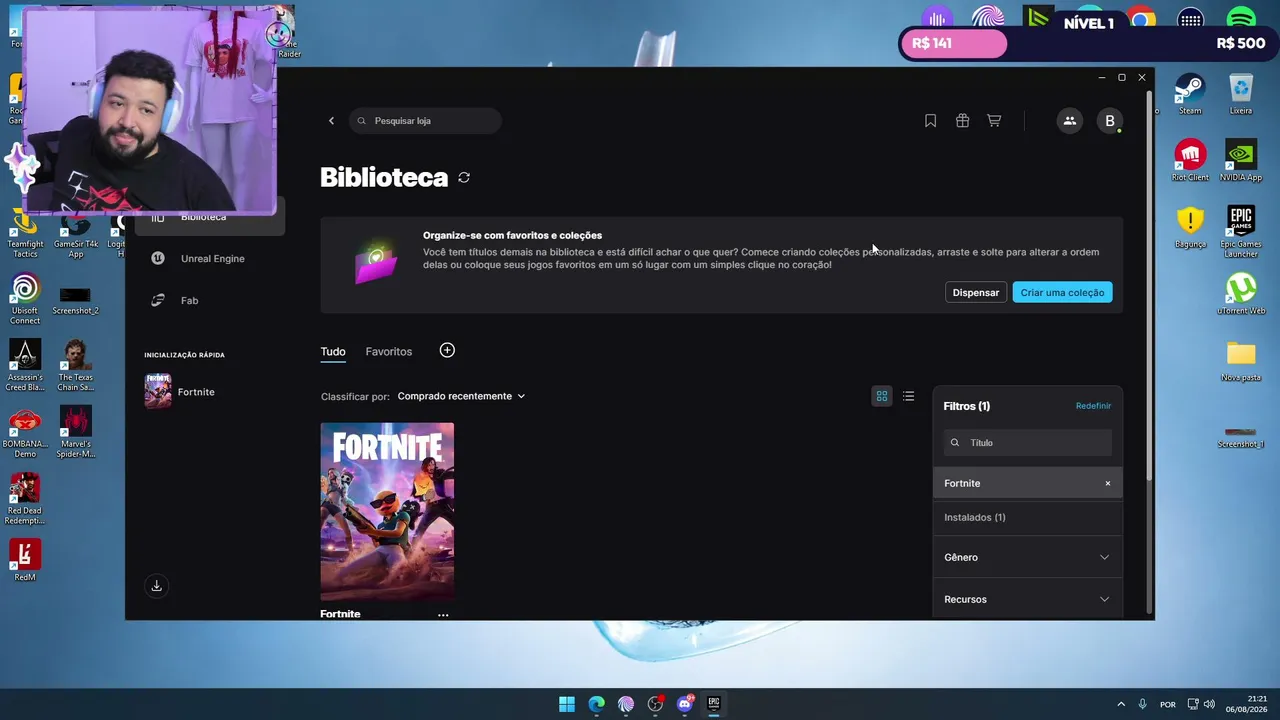Screen dimensions: 1280x720
Task: Open the friends list icon
Action: coord(1070,121)
